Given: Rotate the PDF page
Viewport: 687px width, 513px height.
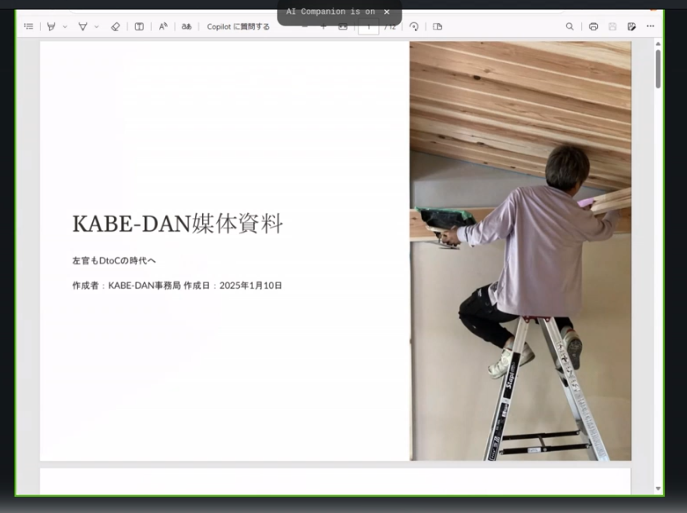Looking at the screenshot, I should (x=414, y=27).
